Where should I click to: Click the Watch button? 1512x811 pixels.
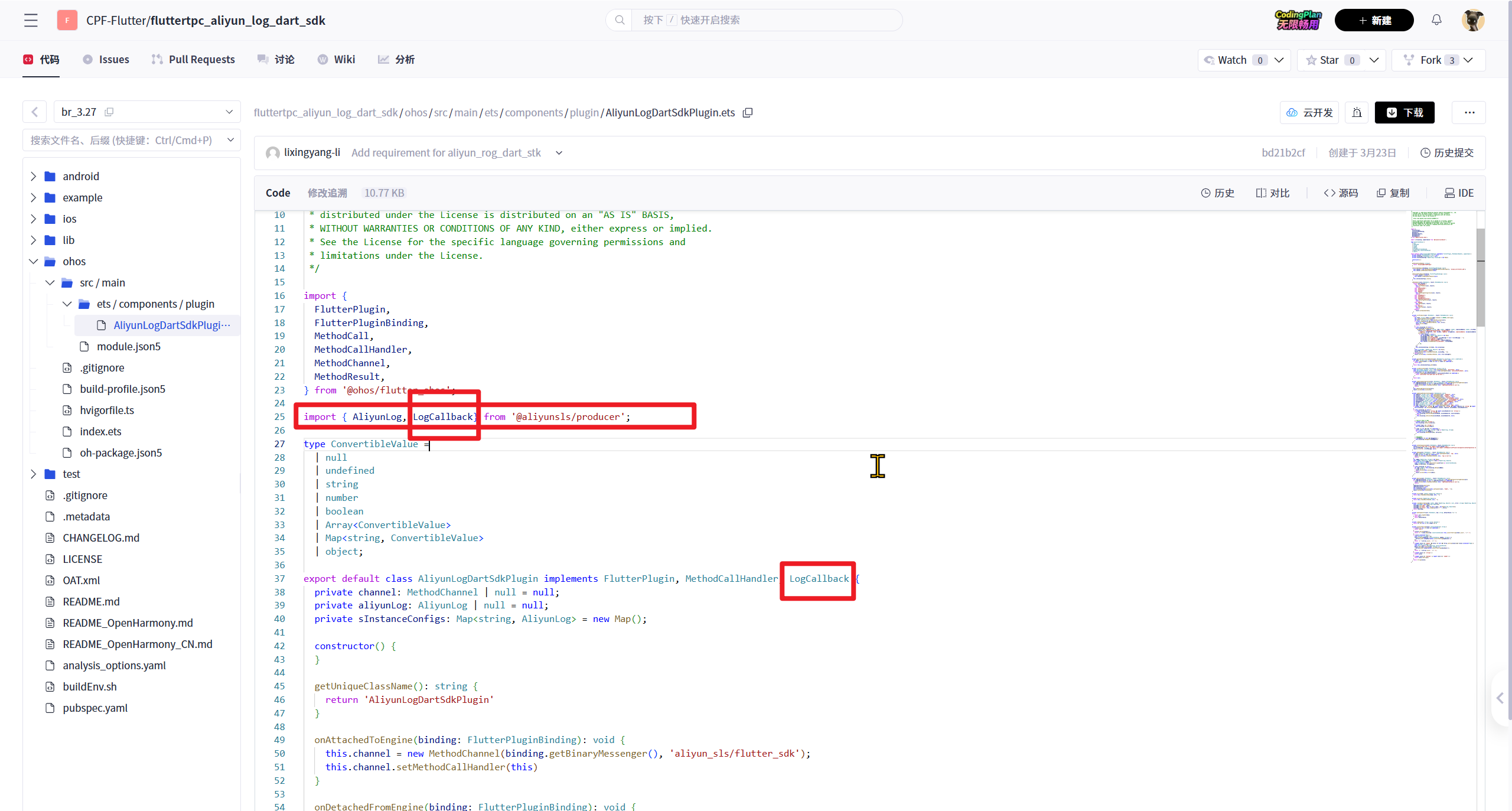coord(1235,60)
